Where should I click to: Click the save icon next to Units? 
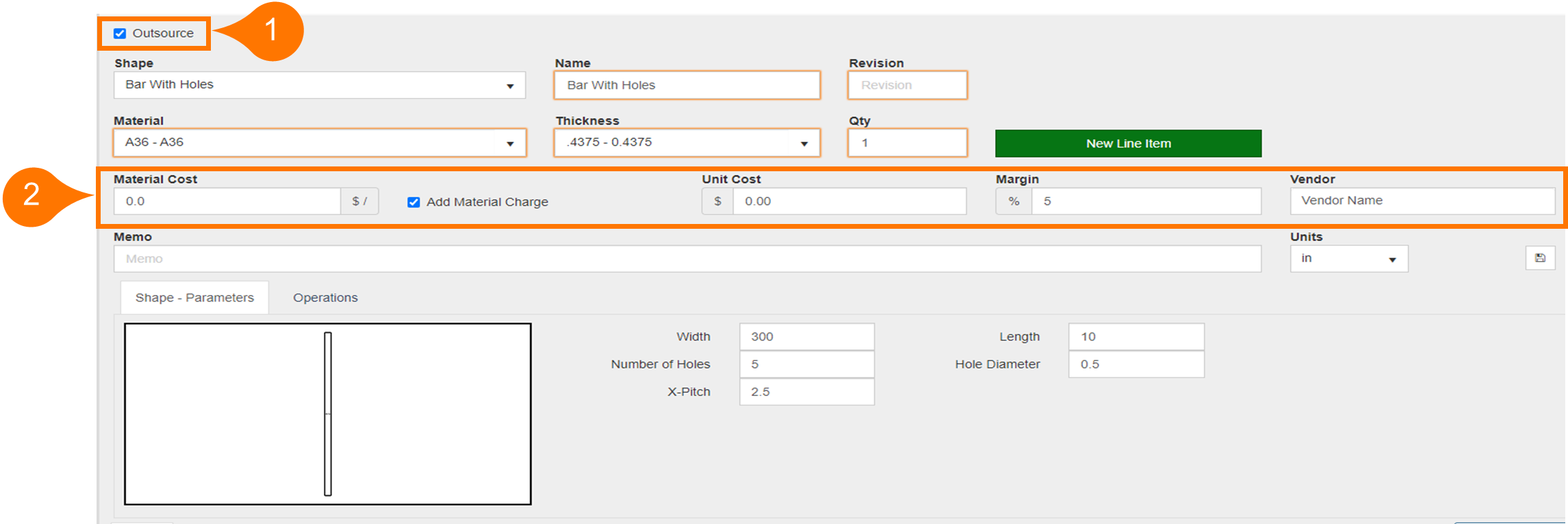(x=1540, y=258)
